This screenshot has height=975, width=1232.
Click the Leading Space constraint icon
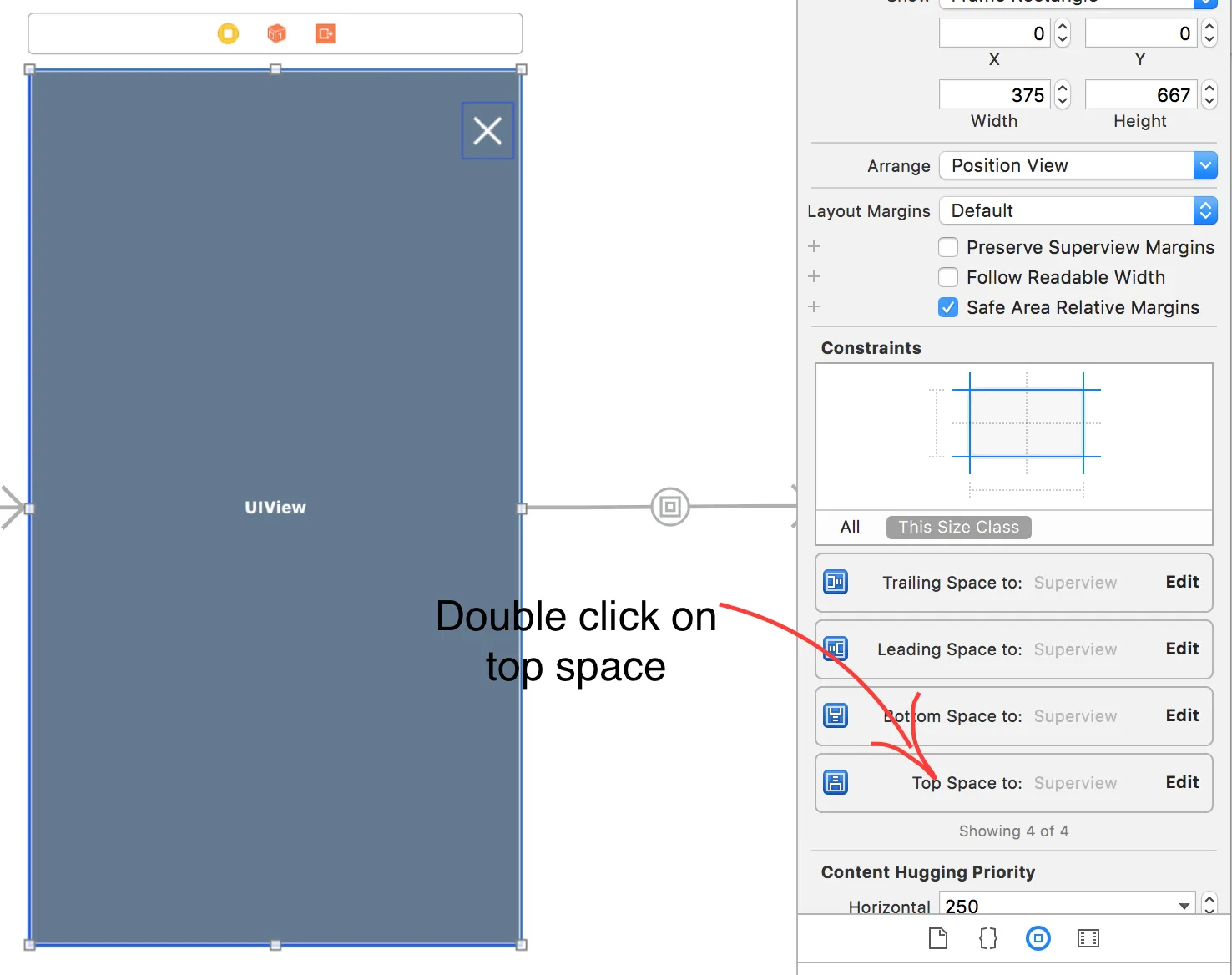point(836,649)
